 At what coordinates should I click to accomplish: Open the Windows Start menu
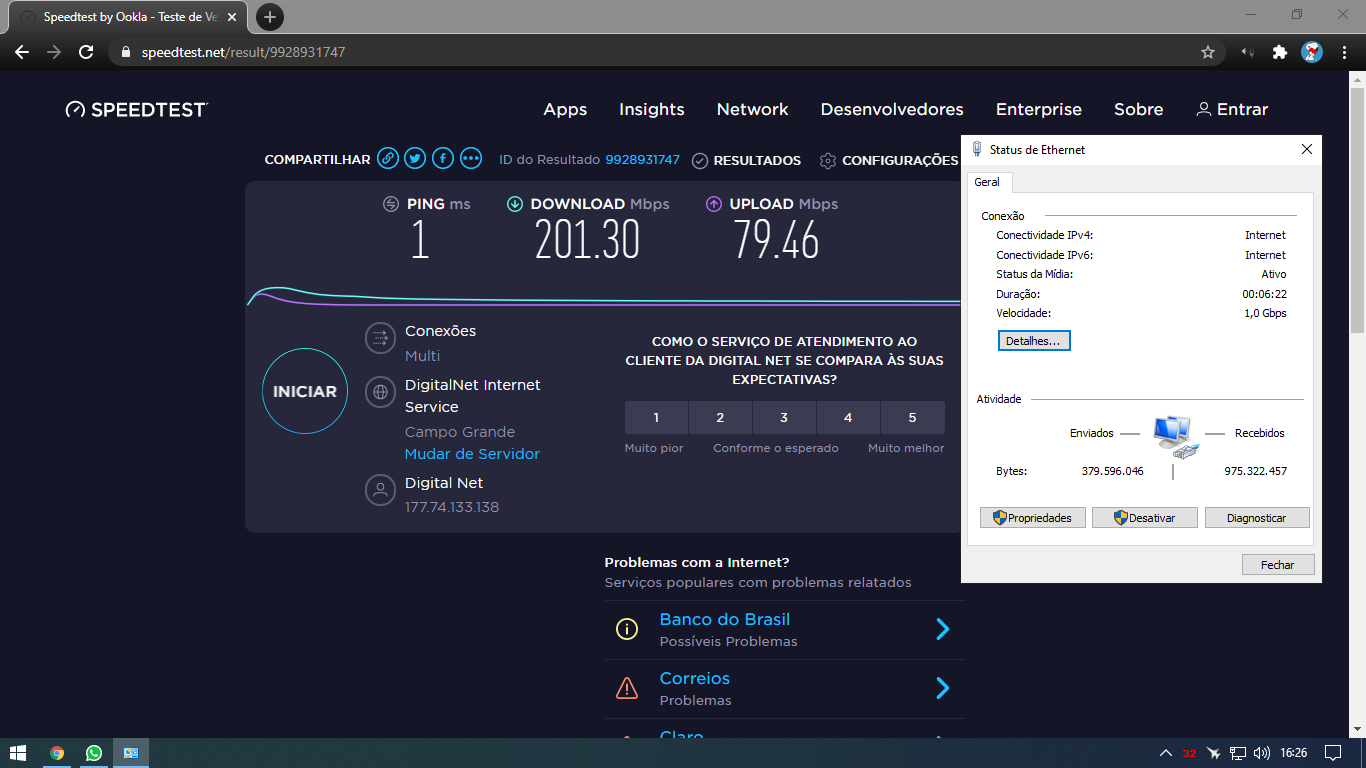(17, 753)
